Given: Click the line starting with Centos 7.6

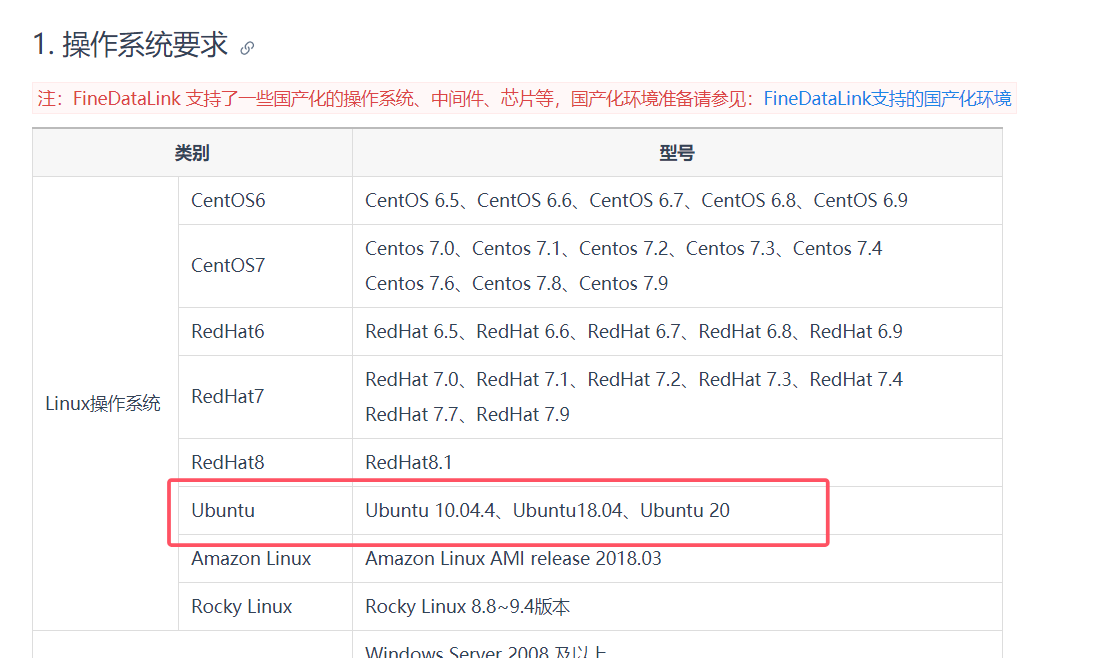Looking at the screenshot, I should point(516,284).
